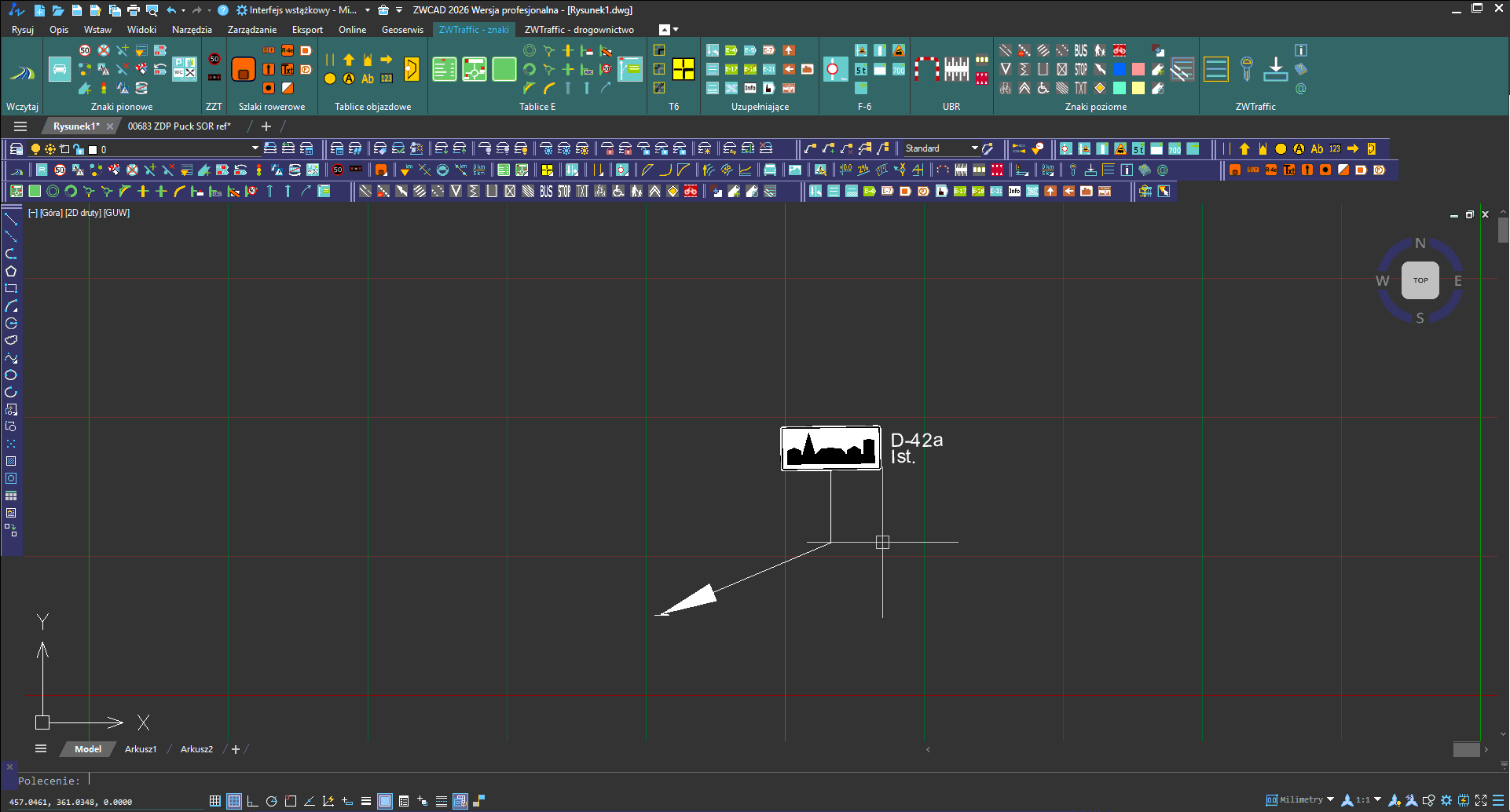
Task: Click the BUS horizontal marking icon
Action: [1081, 50]
